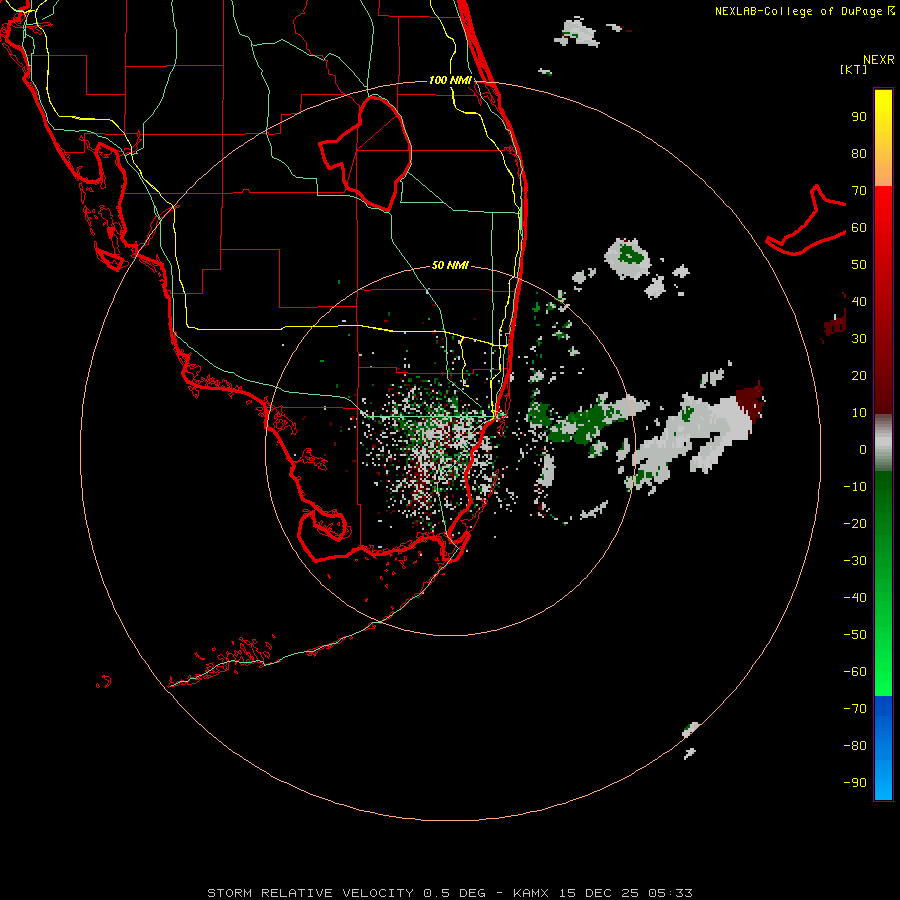The height and width of the screenshot is (900, 900).
Task: Select the -40 value on velocity scale
Action: click(855, 598)
